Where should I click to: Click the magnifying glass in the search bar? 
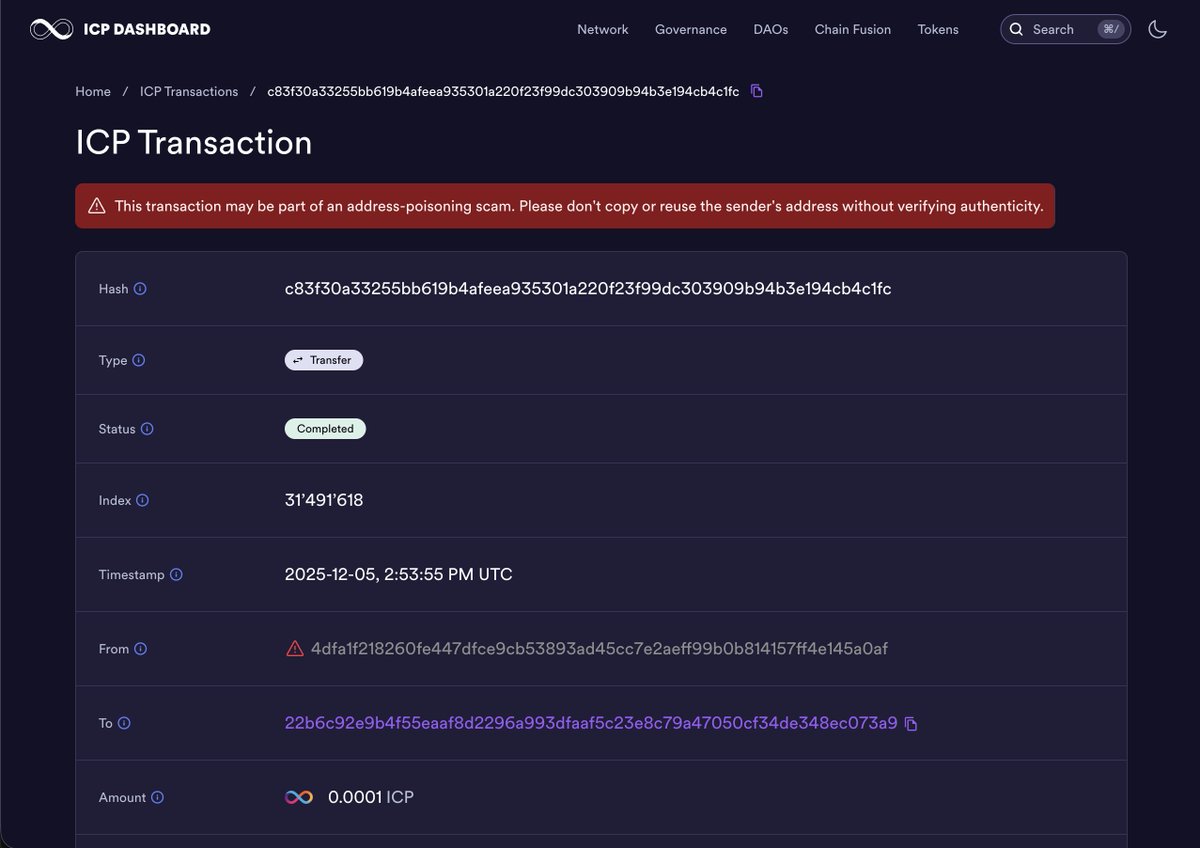(1016, 29)
